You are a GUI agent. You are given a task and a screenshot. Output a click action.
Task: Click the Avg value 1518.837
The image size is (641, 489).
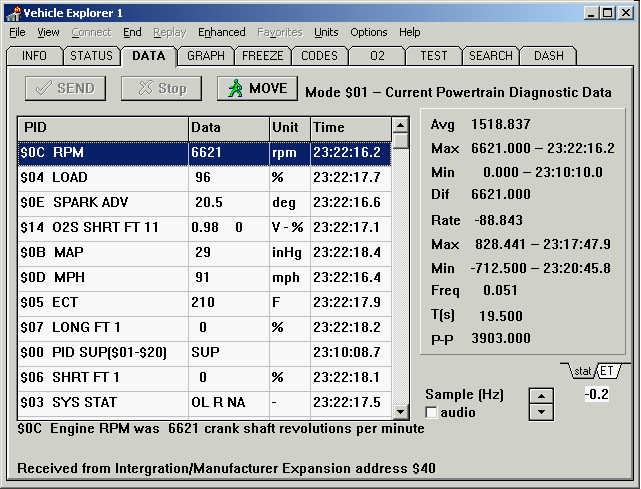(x=501, y=124)
